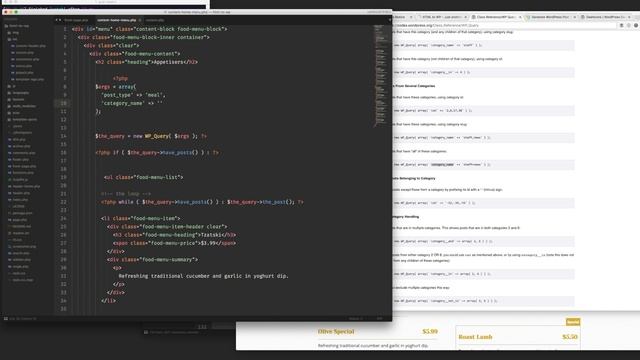Click the WP_Query code line

[151, 136]
